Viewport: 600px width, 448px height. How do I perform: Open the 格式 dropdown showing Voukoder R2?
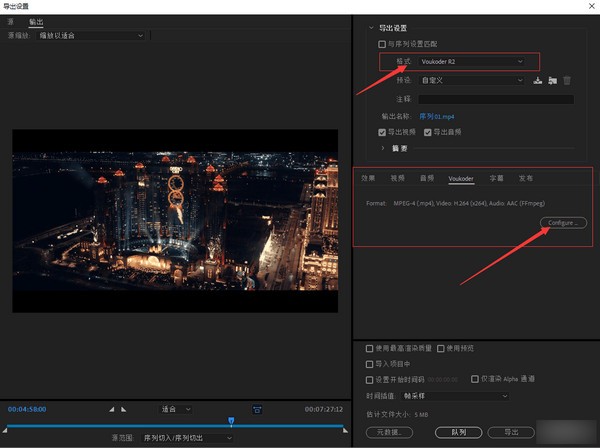point(471,62)
